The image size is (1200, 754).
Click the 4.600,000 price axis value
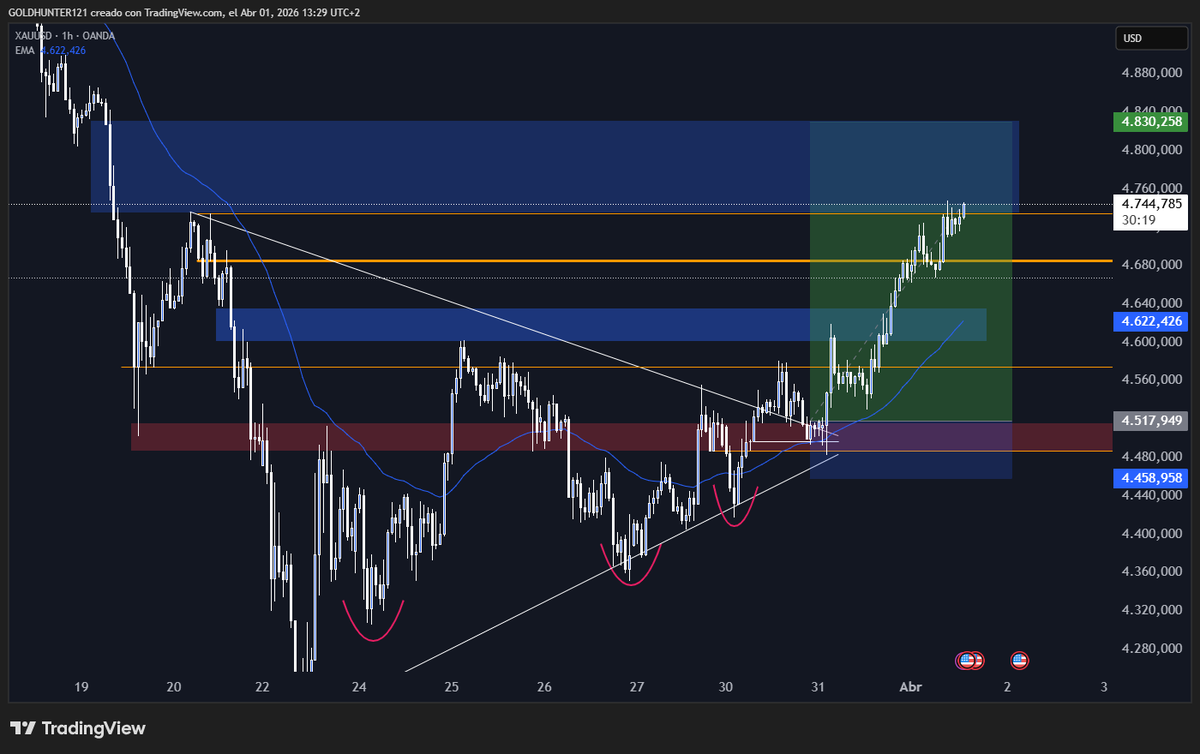click(1152, 342)
